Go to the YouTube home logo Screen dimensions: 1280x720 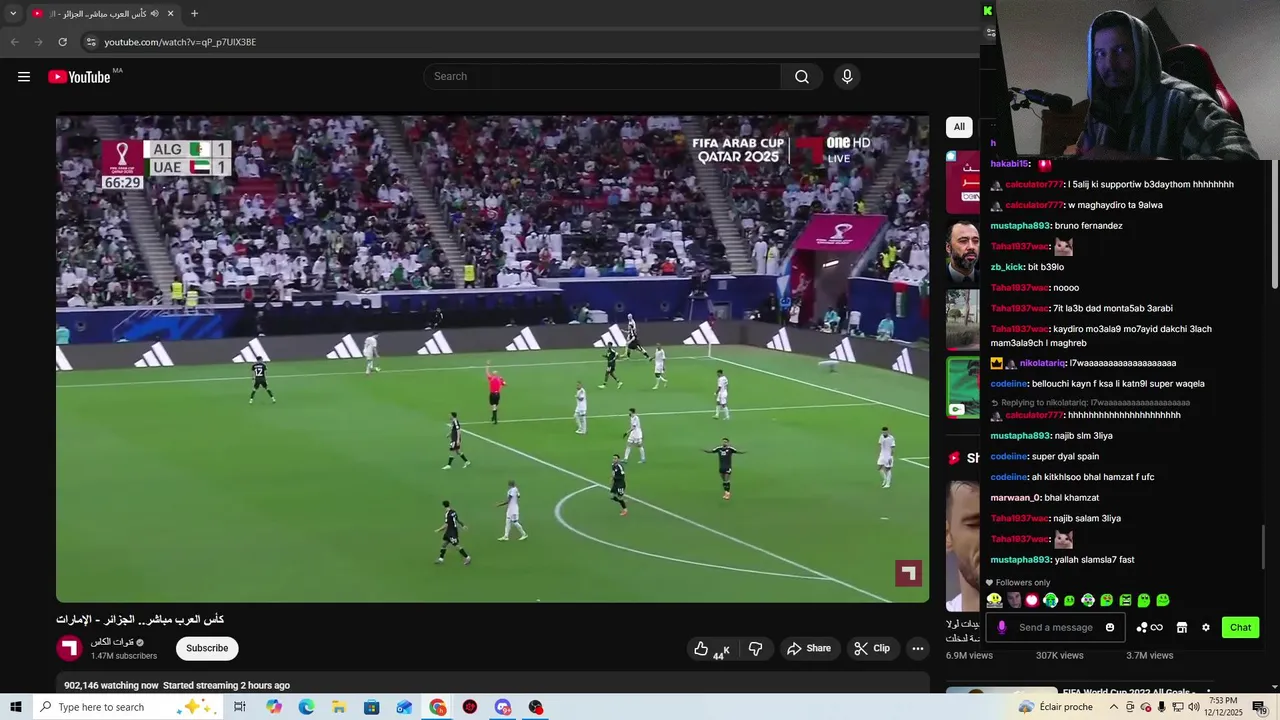pos(79,77)
